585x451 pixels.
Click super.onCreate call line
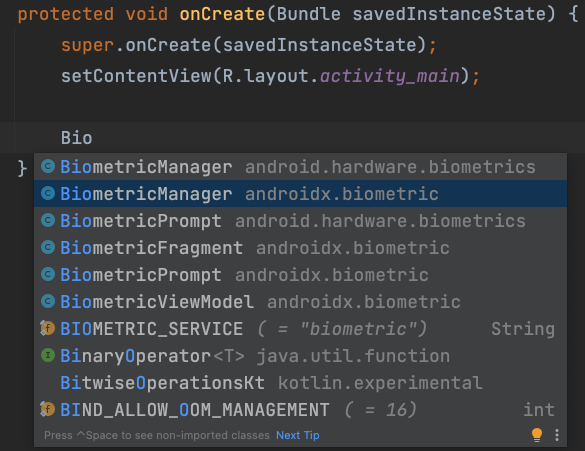tap(248, 45)
